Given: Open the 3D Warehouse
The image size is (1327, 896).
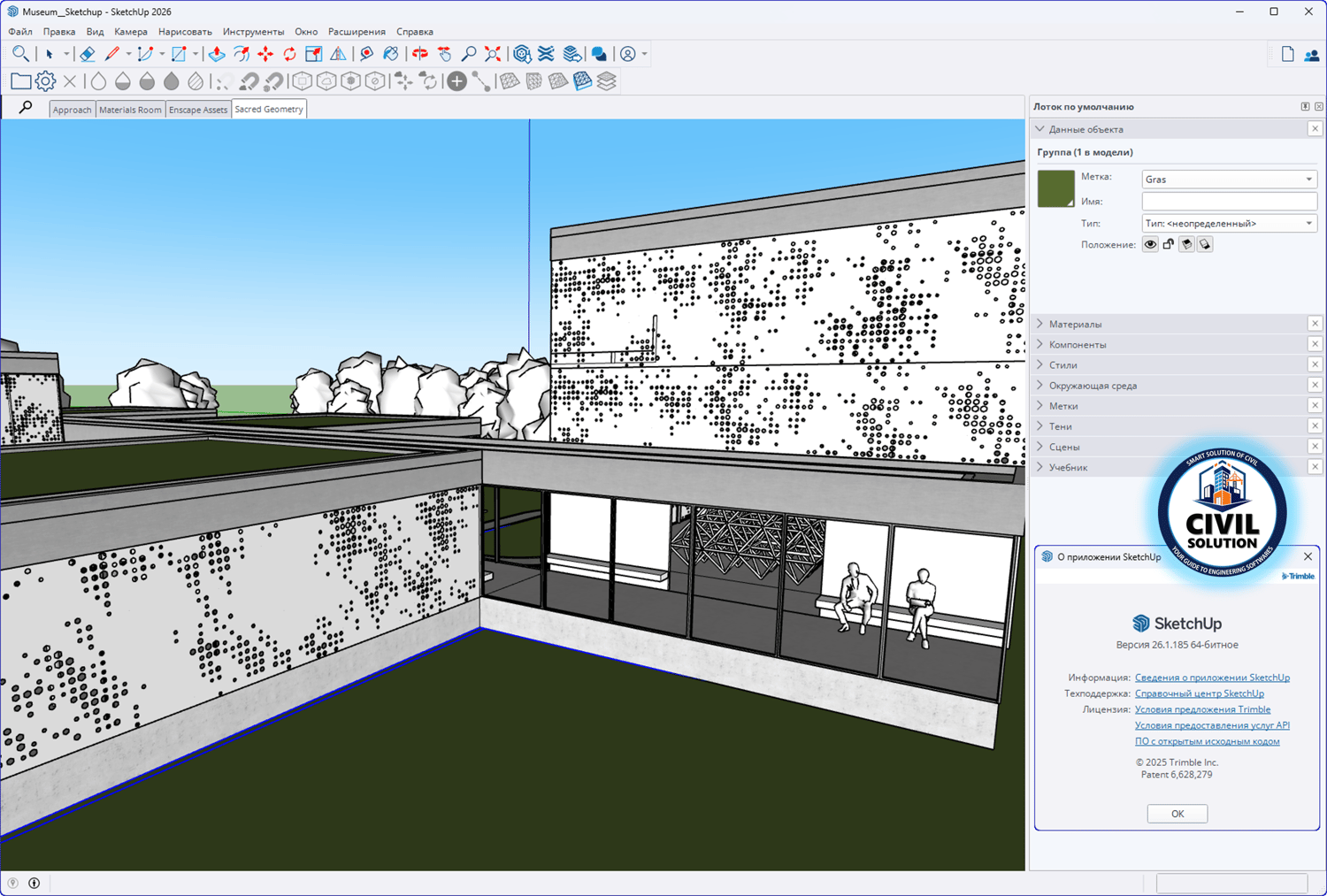Looking at the screenshot, I should 522,54.
